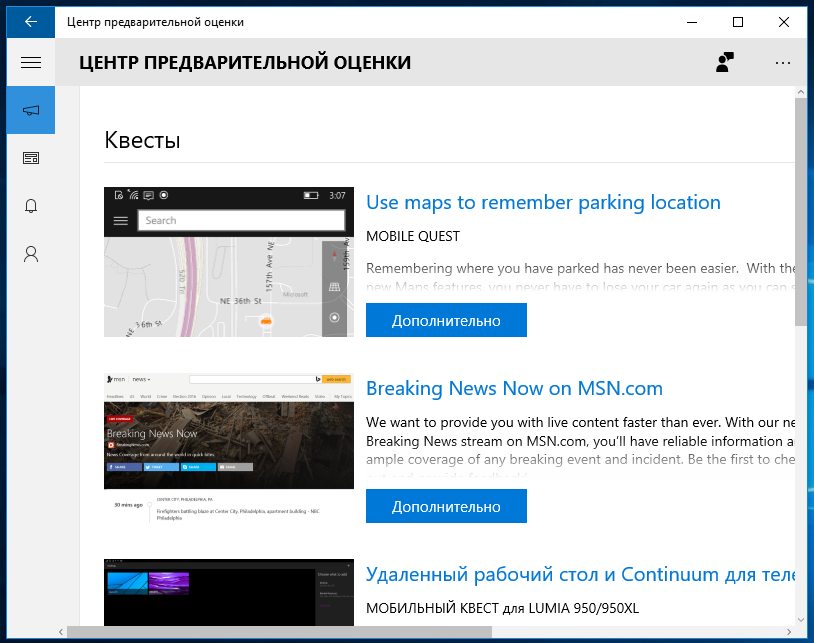
Task: Click the MOBILE QUEST label text
Action: (x=413, y=236)
